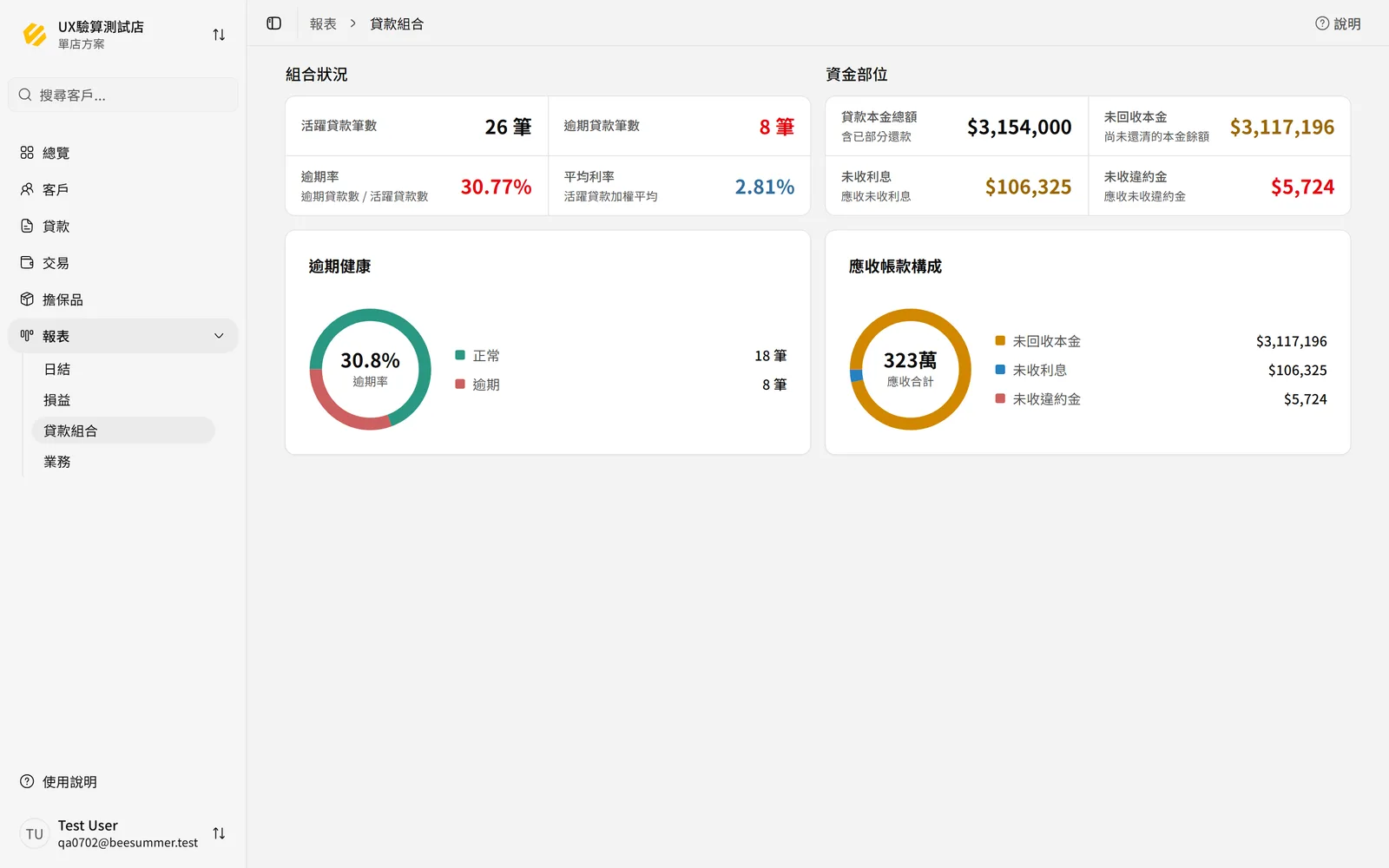Click the yellow app logo
This screenshot has width=1389, height=868.
pos(35,35)
